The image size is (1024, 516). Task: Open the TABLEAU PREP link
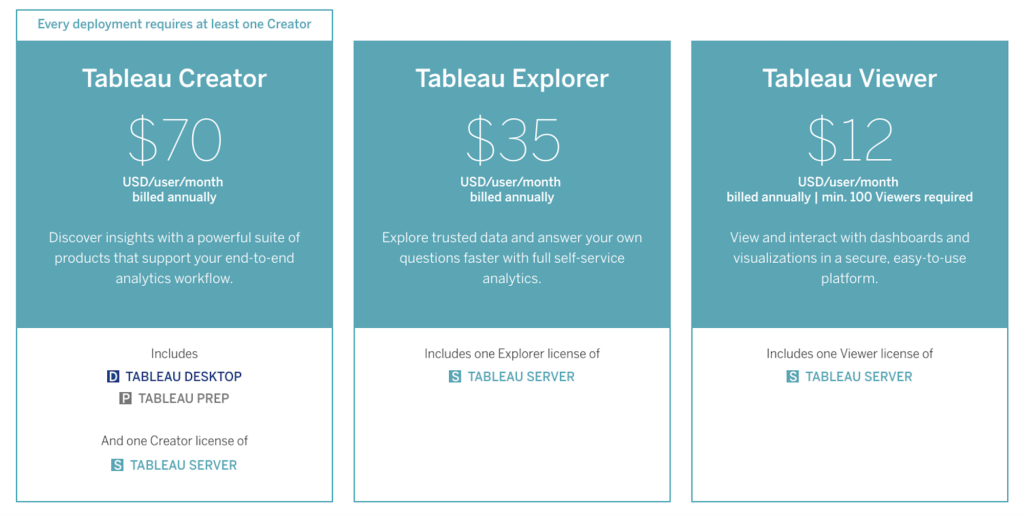click(184, 398)
